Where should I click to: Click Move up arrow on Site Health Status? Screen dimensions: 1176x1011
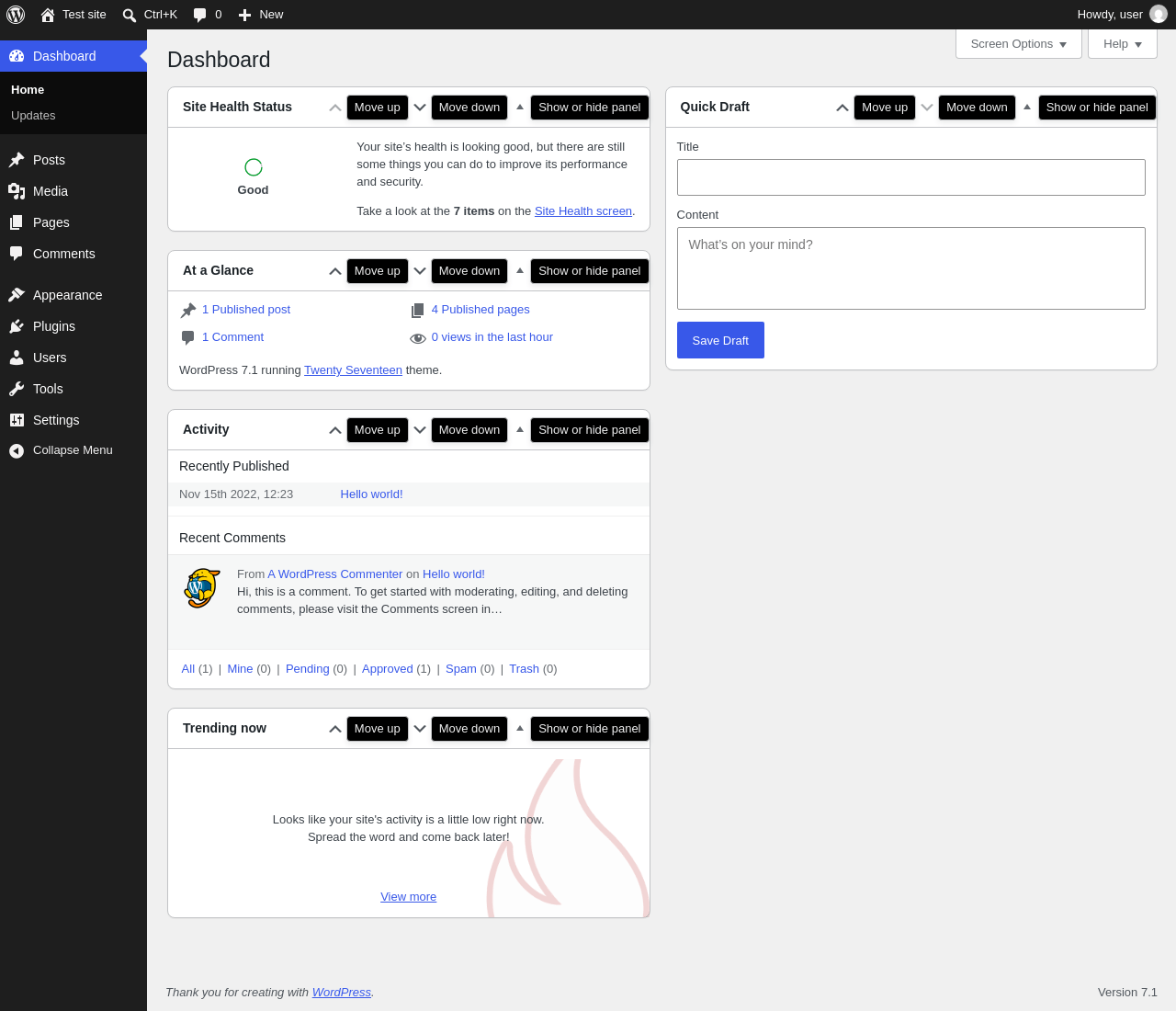pyautogui.click(x=335, y=108)
